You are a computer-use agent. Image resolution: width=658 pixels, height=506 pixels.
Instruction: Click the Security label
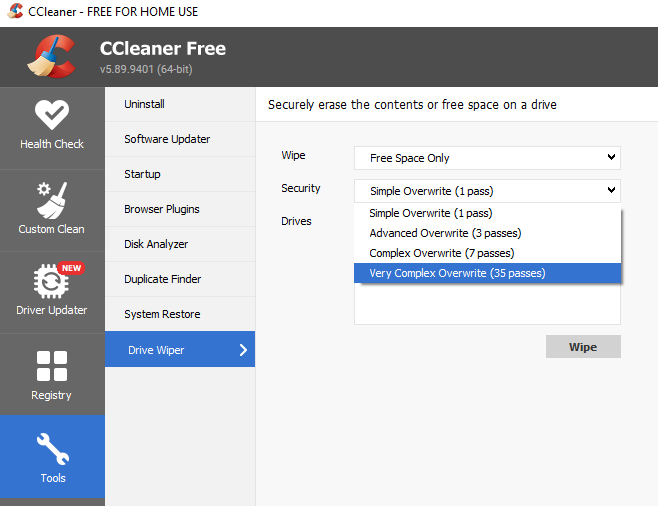[300, 188]
